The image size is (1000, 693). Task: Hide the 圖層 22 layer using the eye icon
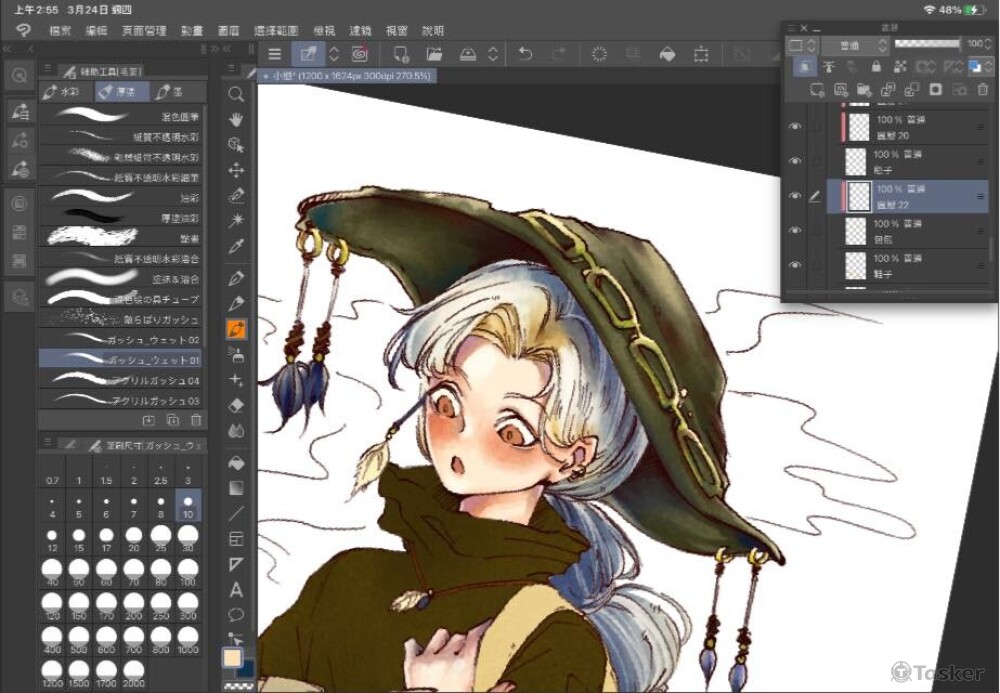click(x=796, y=196)
